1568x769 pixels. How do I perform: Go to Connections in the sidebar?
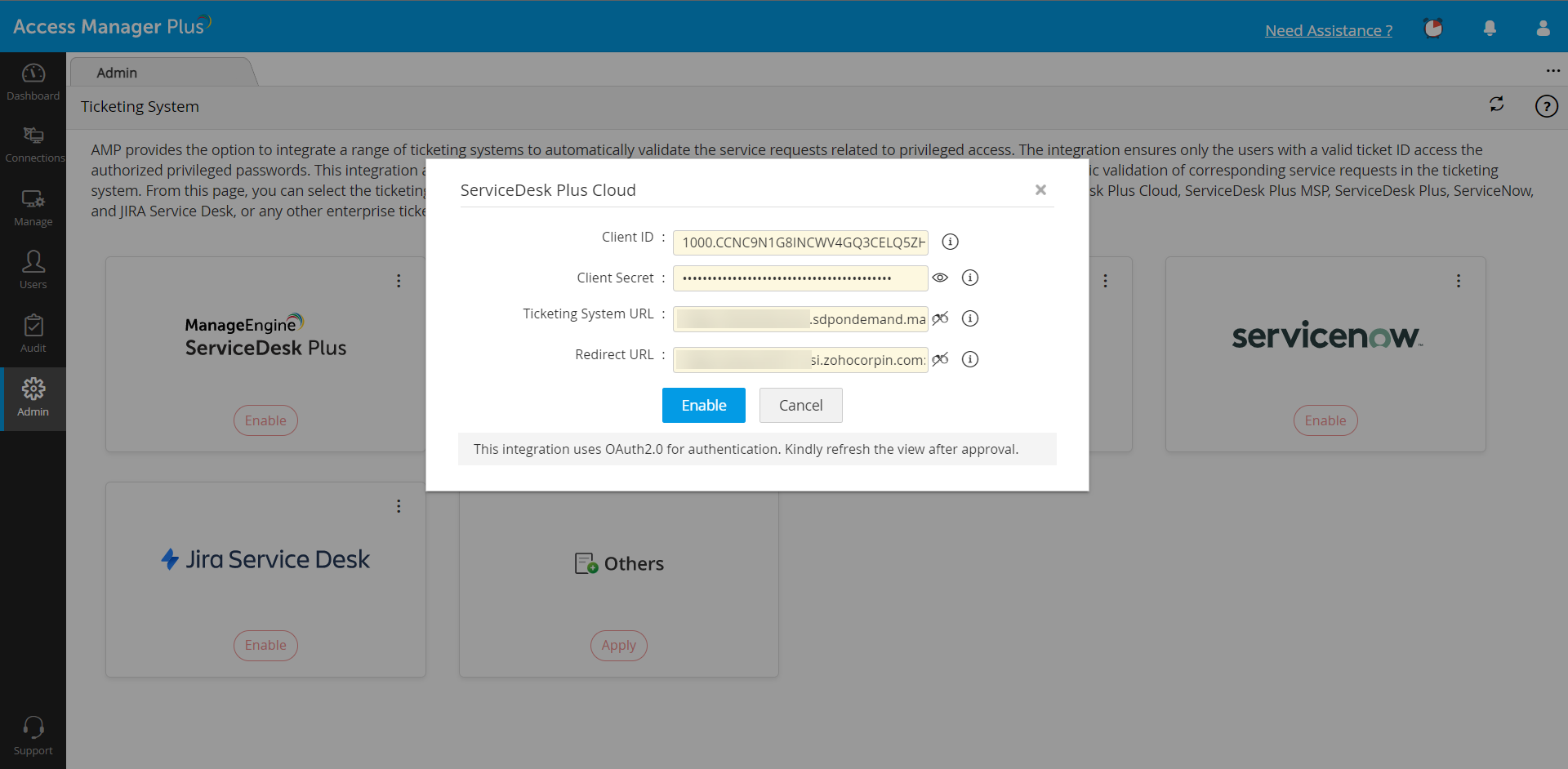click(x=33, y=145)
